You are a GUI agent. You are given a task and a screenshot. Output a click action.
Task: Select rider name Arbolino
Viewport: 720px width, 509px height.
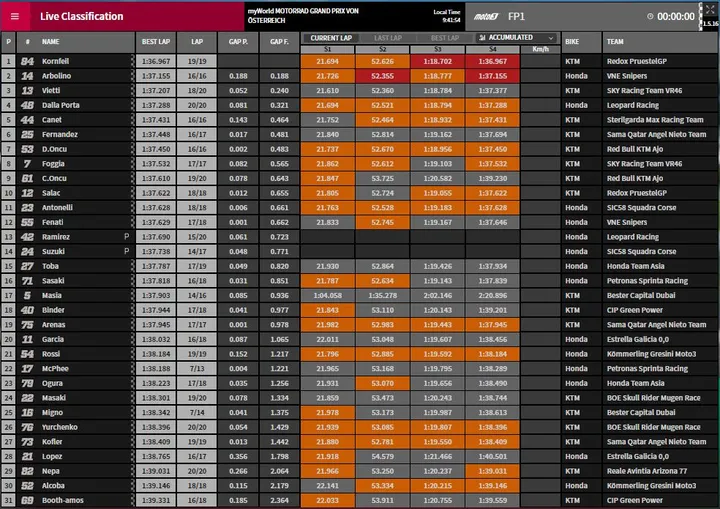56,76
